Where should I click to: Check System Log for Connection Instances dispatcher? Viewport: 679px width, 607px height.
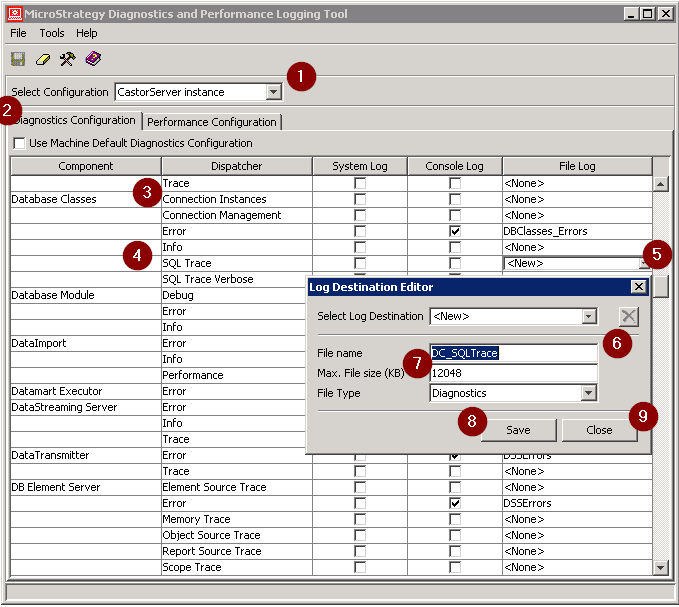[360, 199]
